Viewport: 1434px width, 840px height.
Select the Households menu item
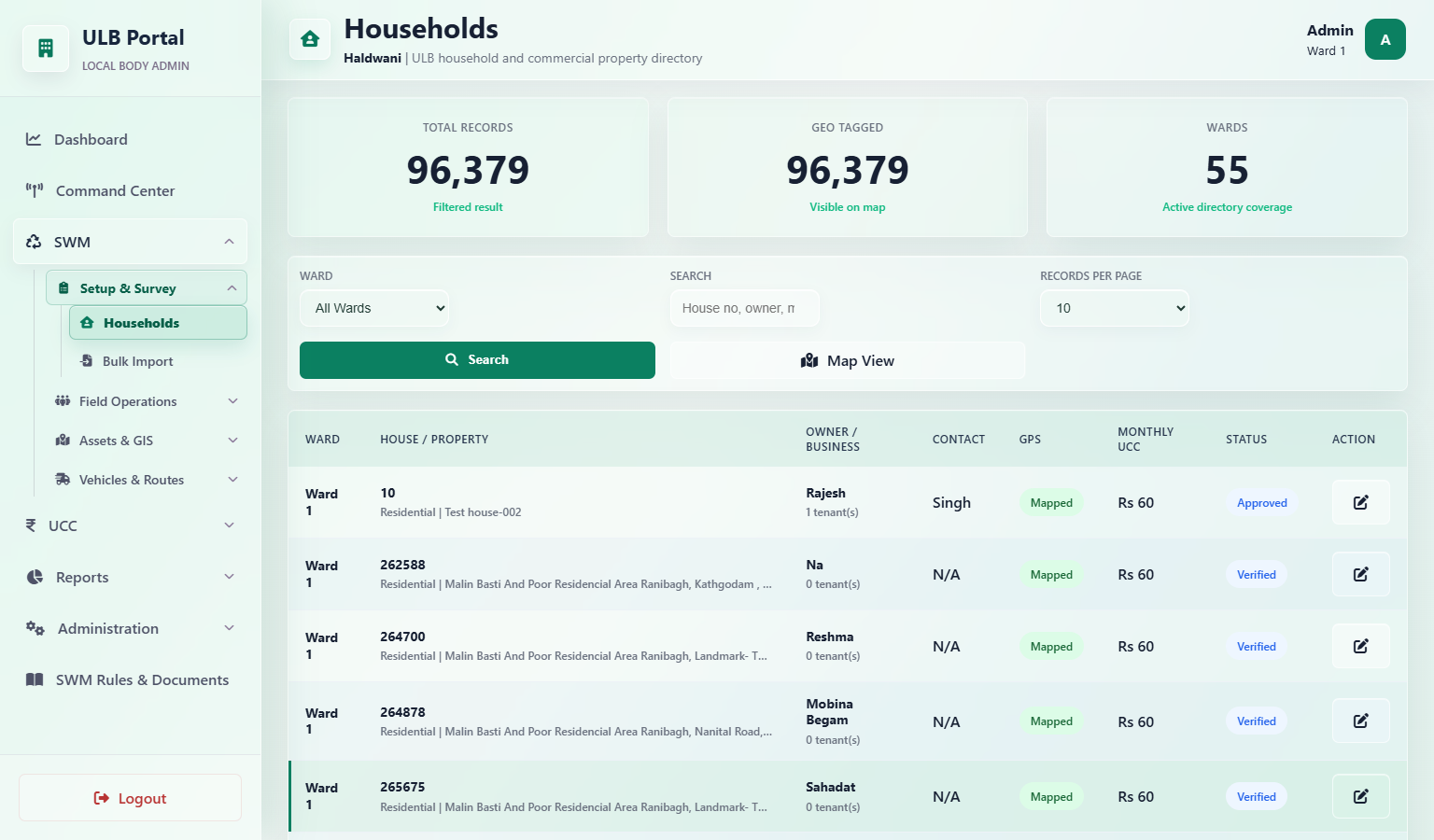pyautogui.click(x=158, y=323)
